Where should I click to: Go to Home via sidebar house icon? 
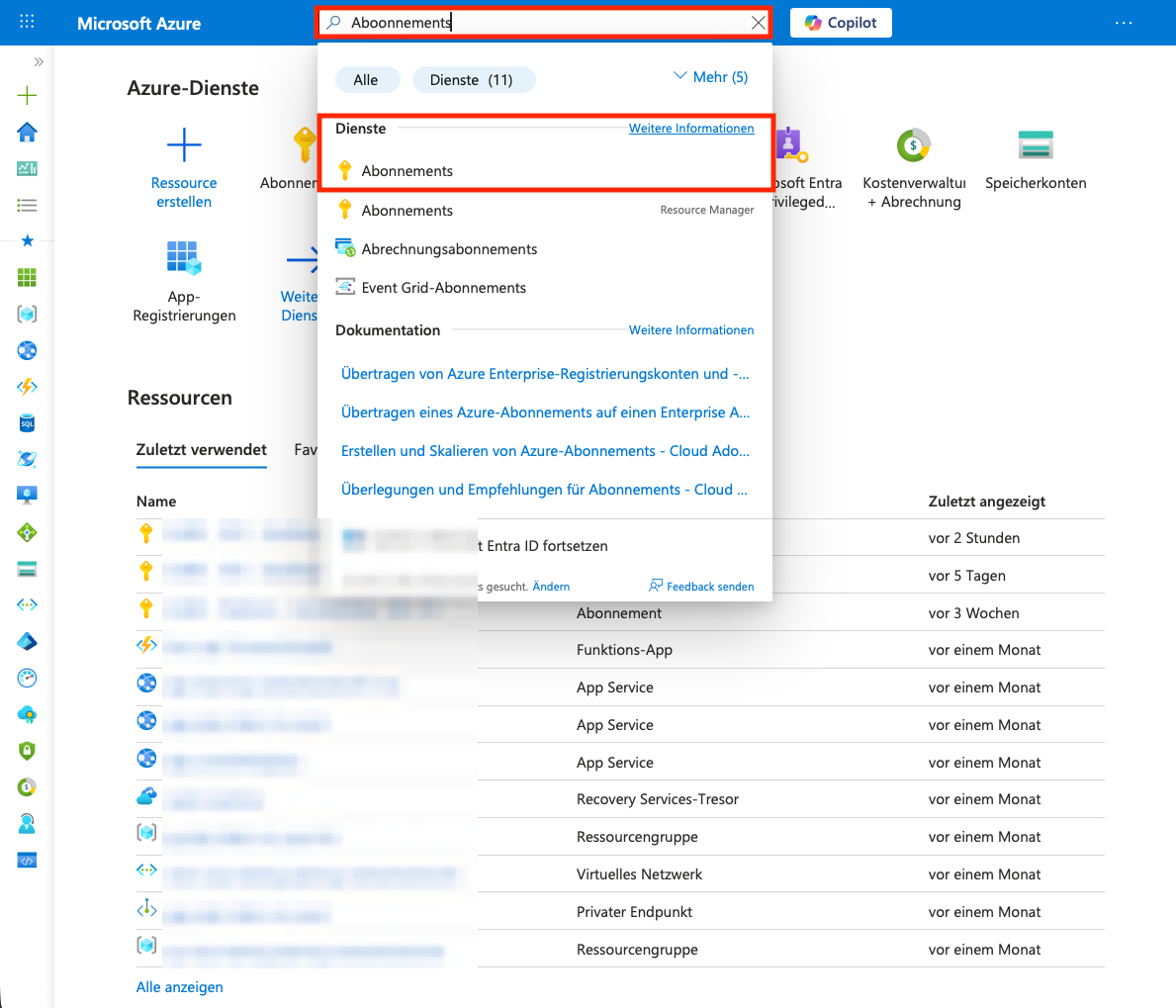tap(27, 133)
